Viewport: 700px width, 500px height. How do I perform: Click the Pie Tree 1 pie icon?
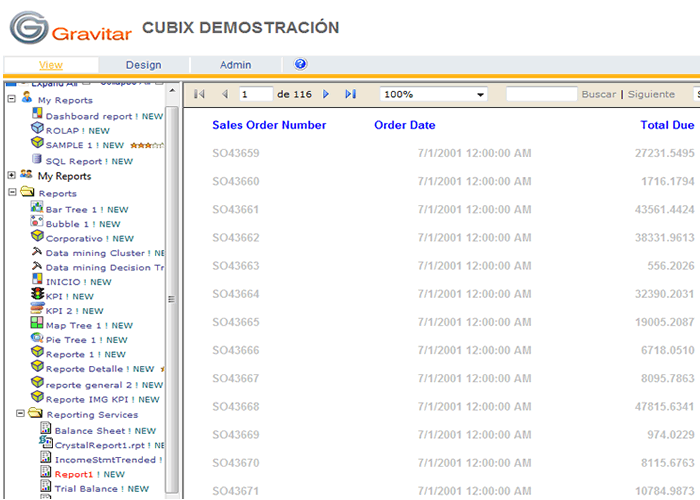(37, 338)
